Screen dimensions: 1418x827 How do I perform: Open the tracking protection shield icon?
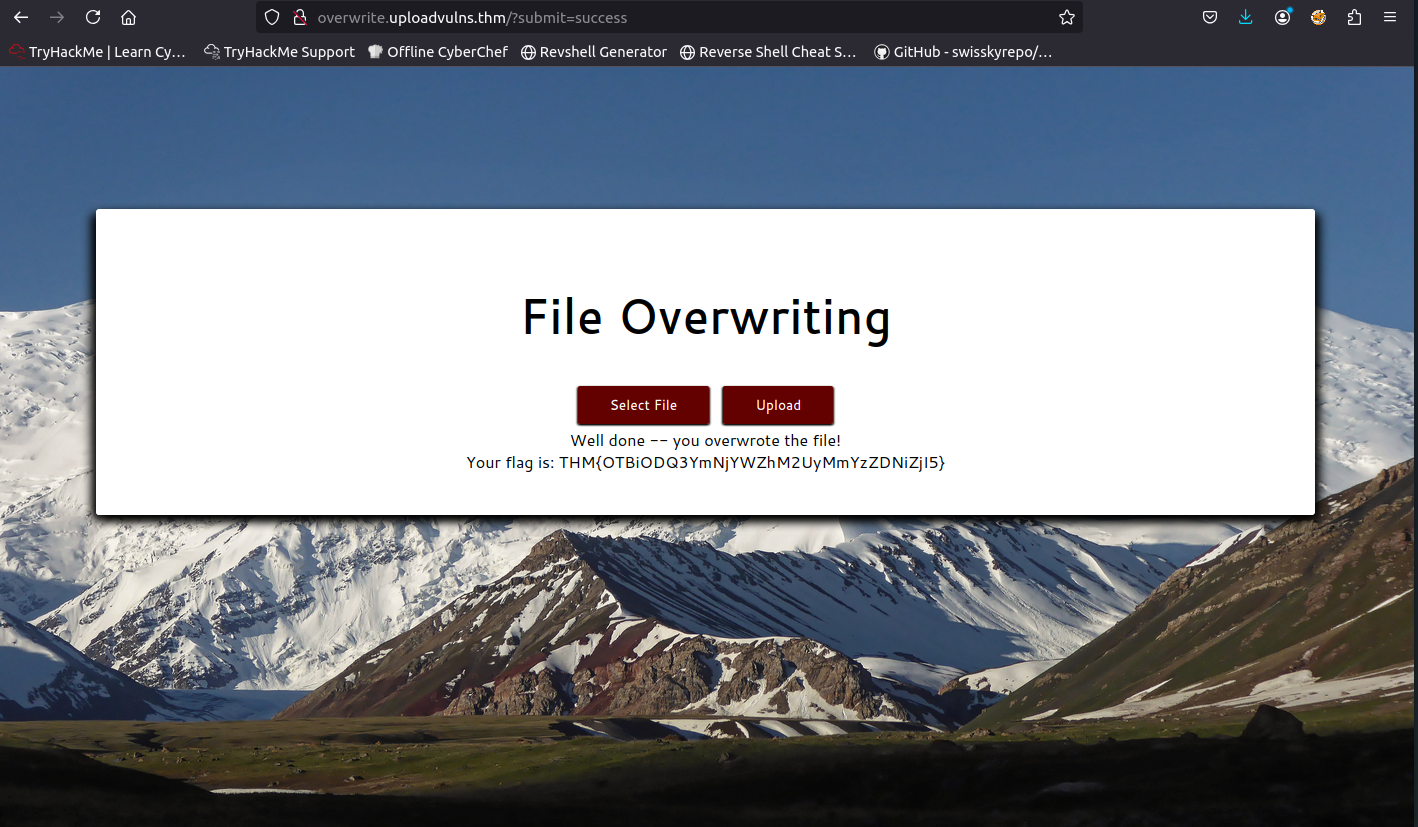click(272, 17)
